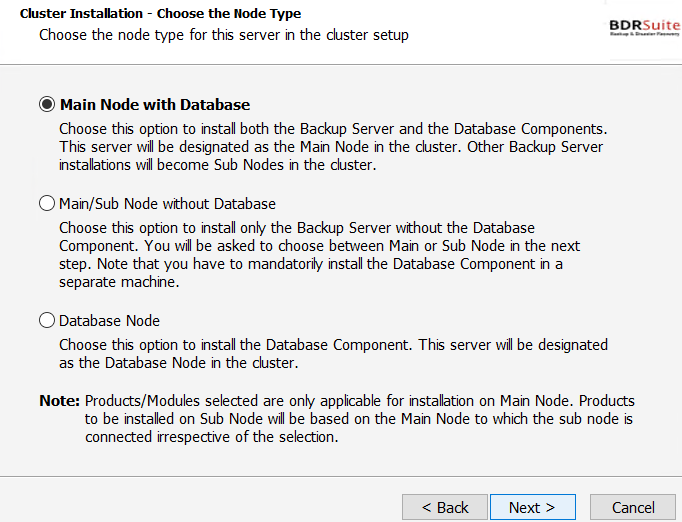Click the Backup & Disaster Recovery tagline
The height and width of the screenshot is (522, 682).
pos(645,33)
